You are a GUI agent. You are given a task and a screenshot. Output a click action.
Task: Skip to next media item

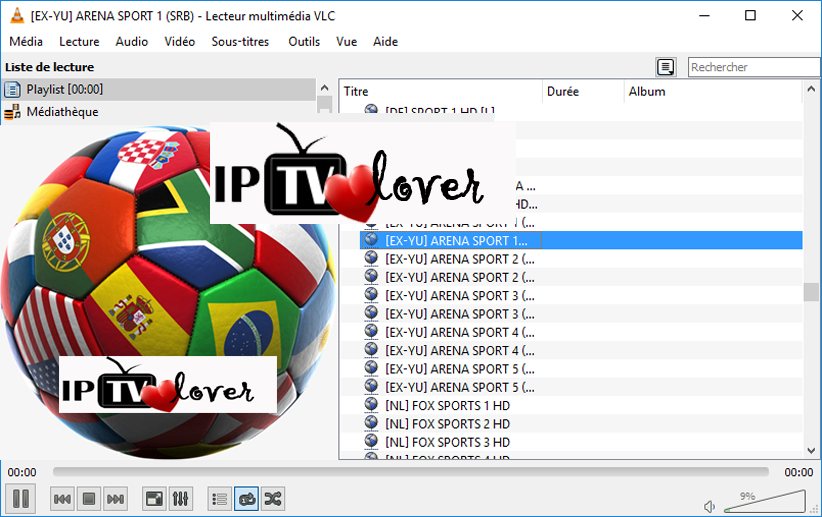(x=115, y=499)
